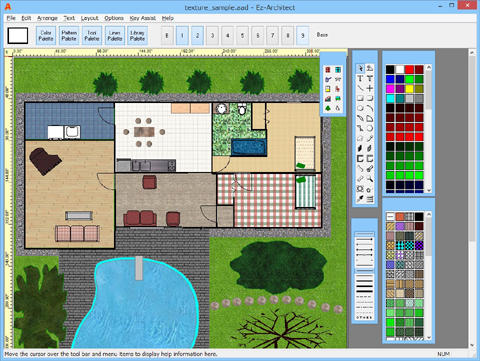Screen dimensions: 480x361
Task: Click the red chair library icon
Action: point(338,89)
